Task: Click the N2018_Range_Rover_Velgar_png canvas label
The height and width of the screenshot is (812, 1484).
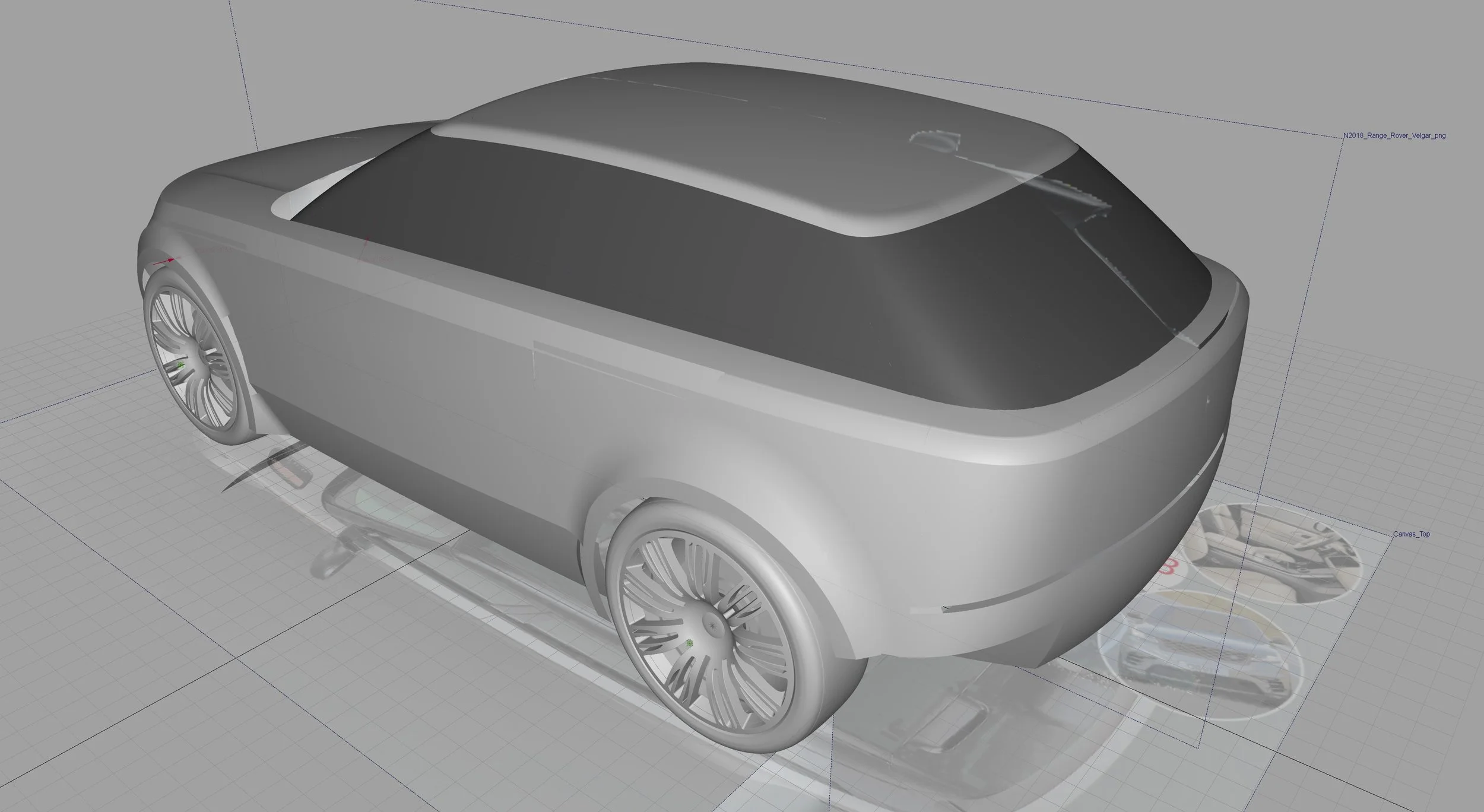Action: coord(1394,136)
